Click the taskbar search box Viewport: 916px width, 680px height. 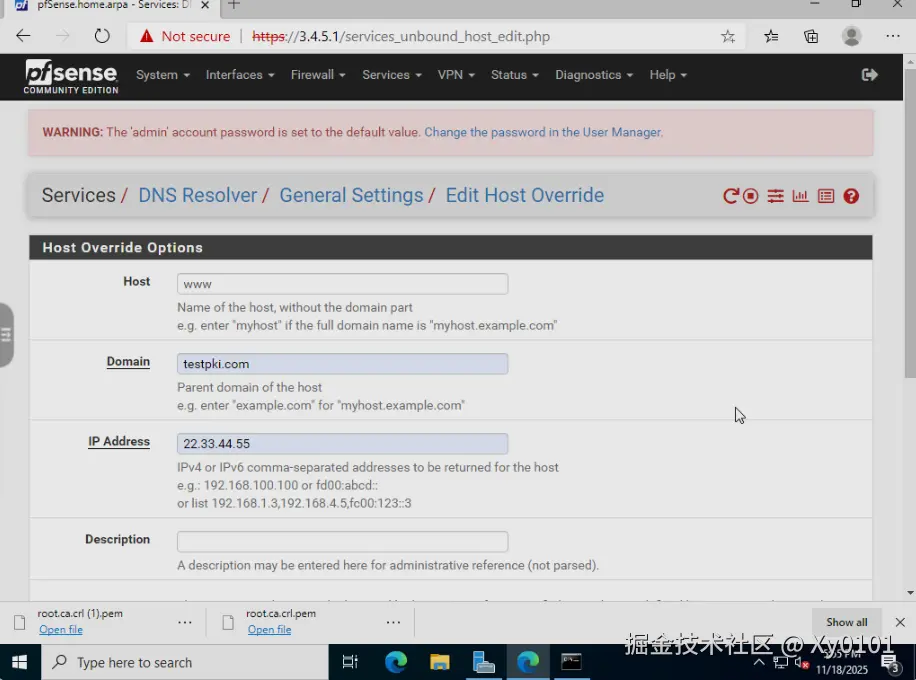(x=185, y=662)
